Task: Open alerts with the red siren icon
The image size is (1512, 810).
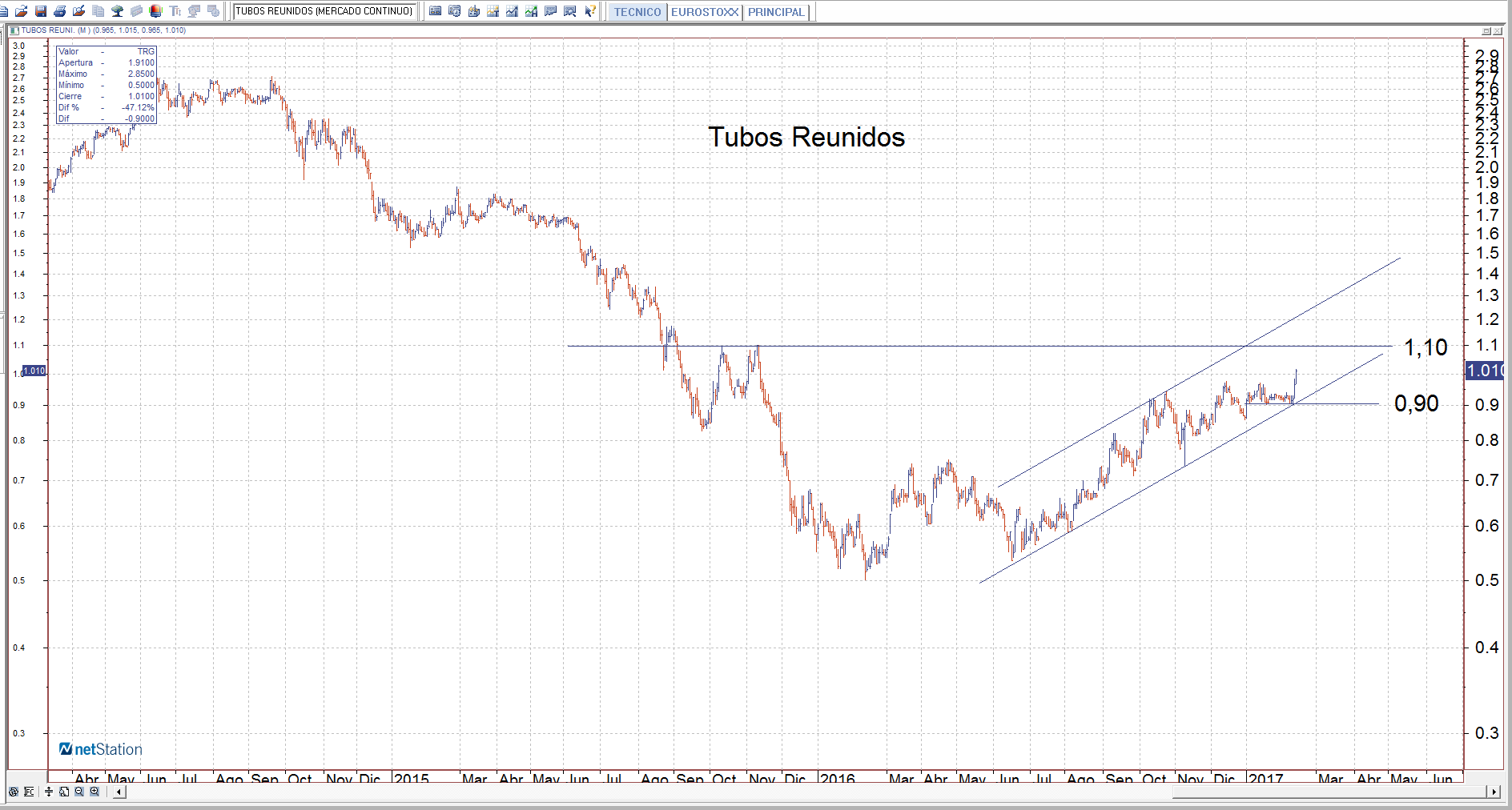Action: coord(156,11)
